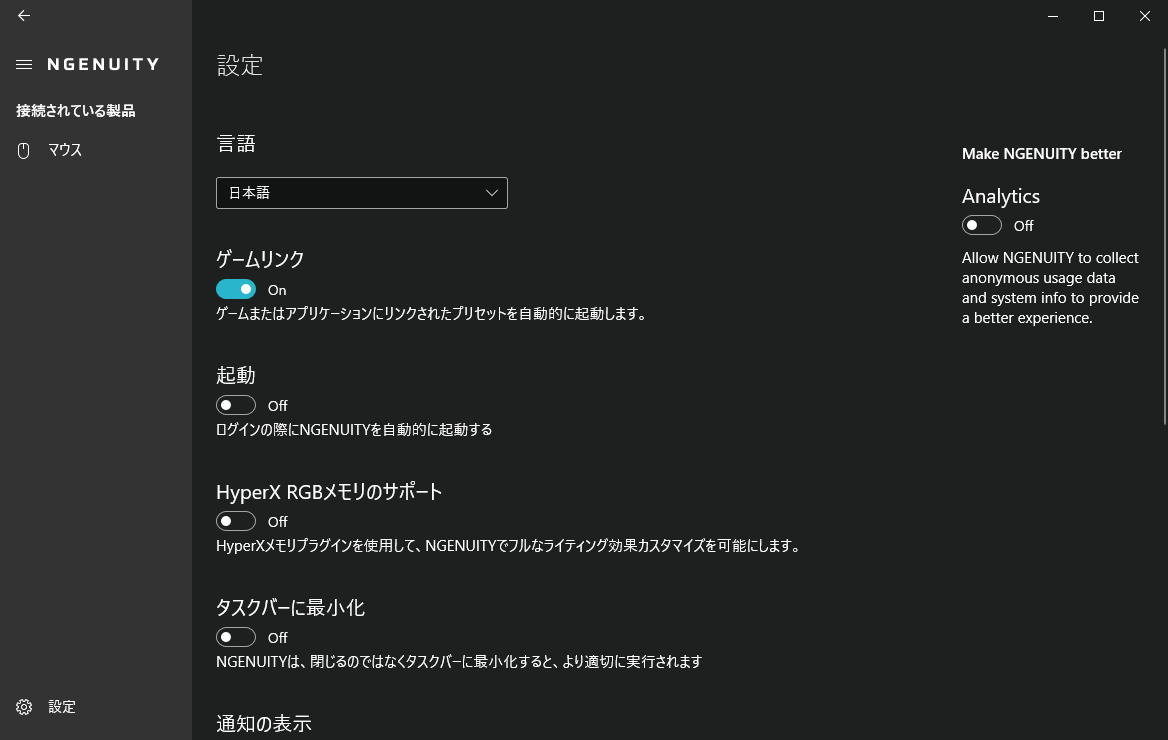Enable the タスクバーに最小化 toggle
1168x740 pixels.
236,637
